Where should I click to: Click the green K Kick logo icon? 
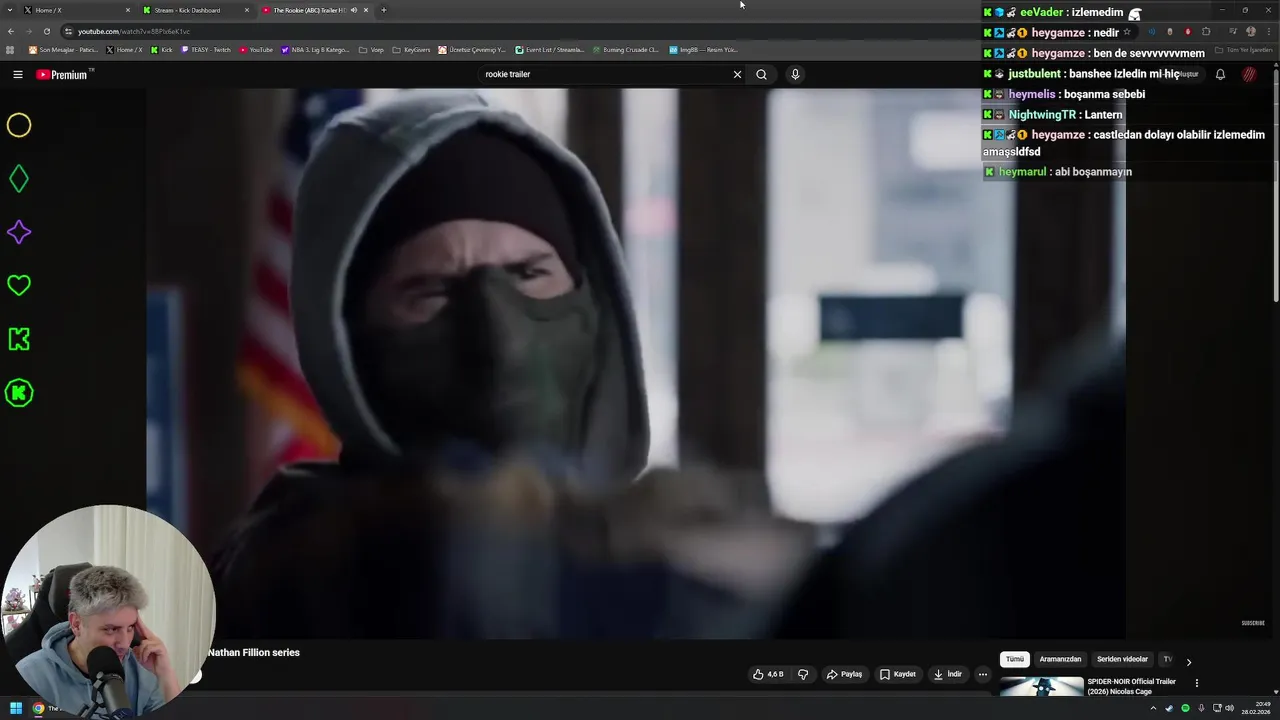click(x=19, y=339)
